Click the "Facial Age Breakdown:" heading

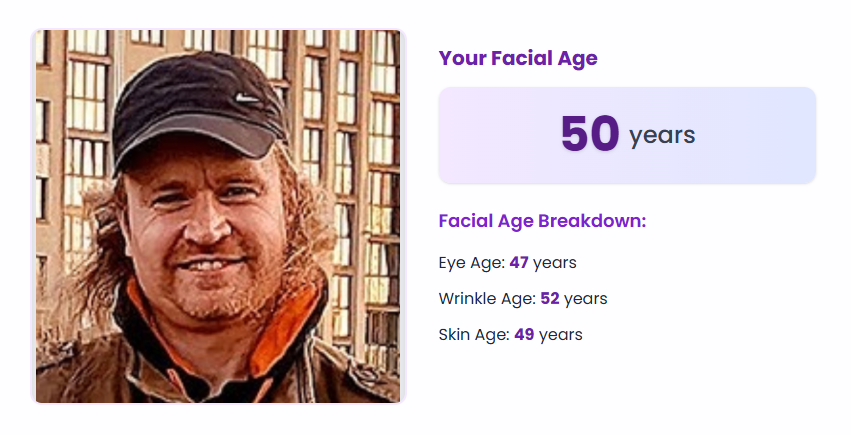(x=542, y=221)
